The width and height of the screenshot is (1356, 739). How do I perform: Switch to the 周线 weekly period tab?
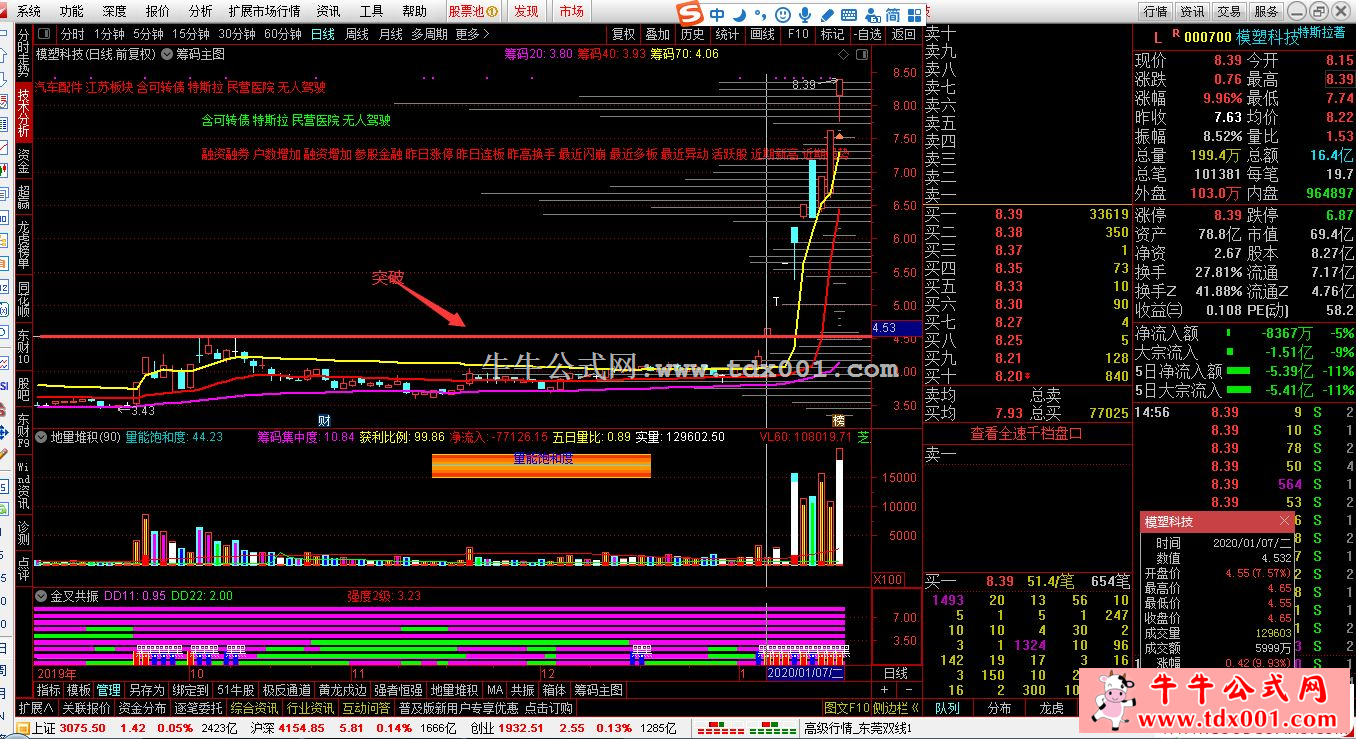click(x=357, y=33)
